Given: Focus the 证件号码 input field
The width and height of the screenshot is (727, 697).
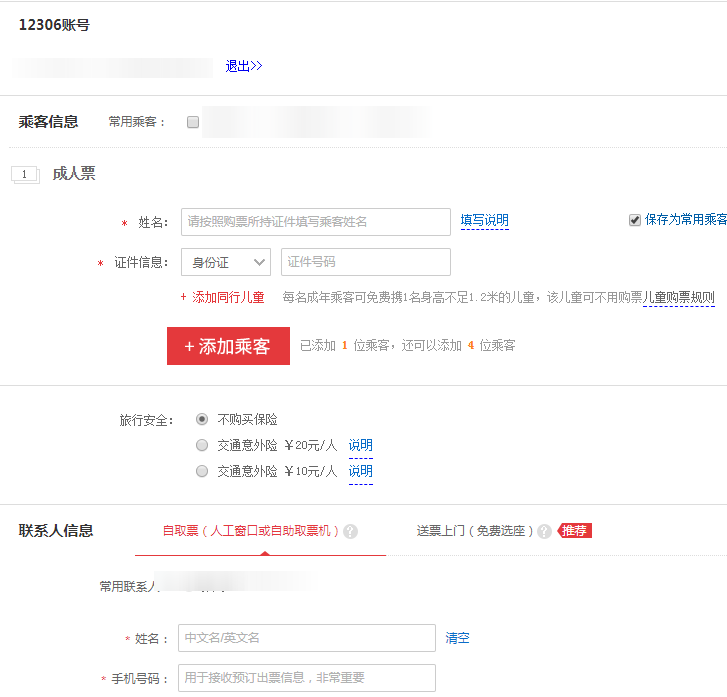Looking at the screenshot, I should (365, 262).
